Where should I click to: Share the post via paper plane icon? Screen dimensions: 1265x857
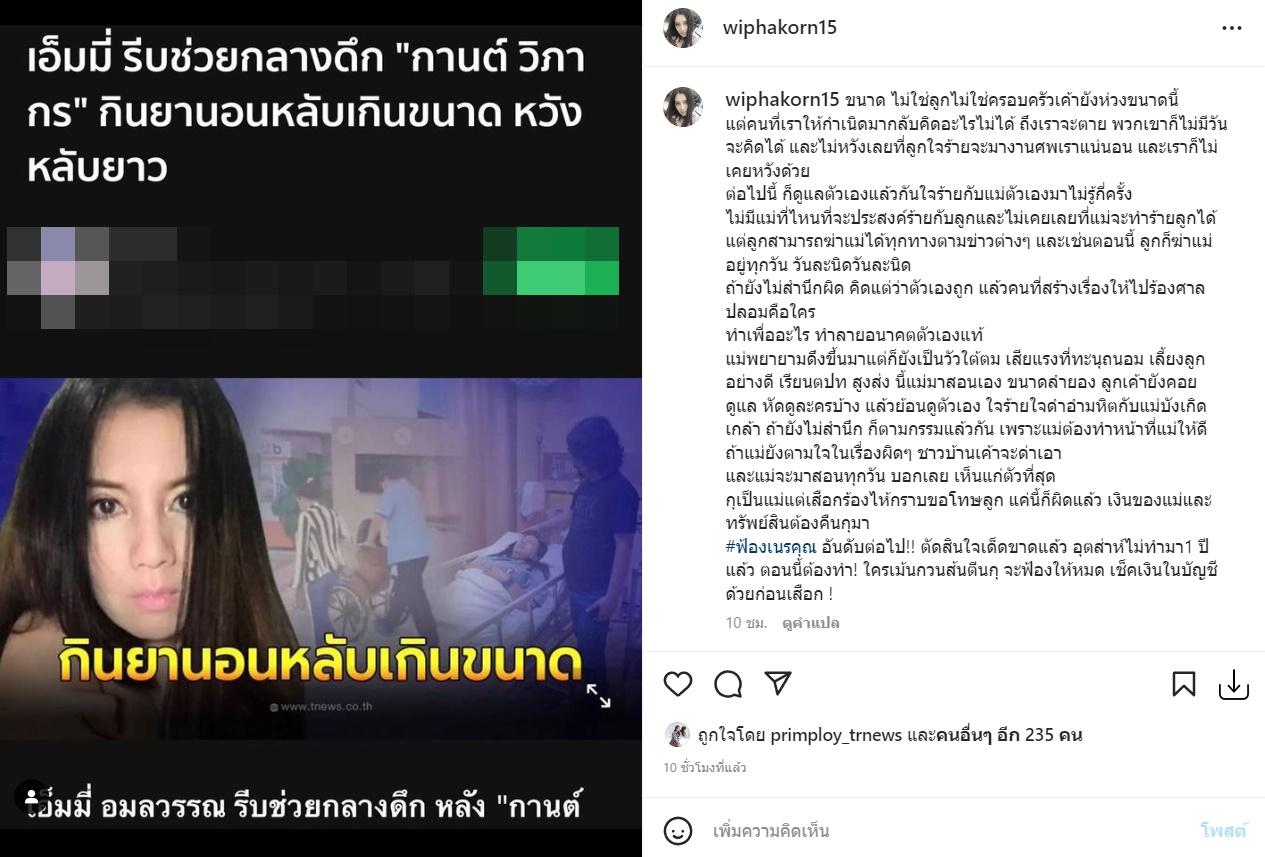click(x=778, y=683)
